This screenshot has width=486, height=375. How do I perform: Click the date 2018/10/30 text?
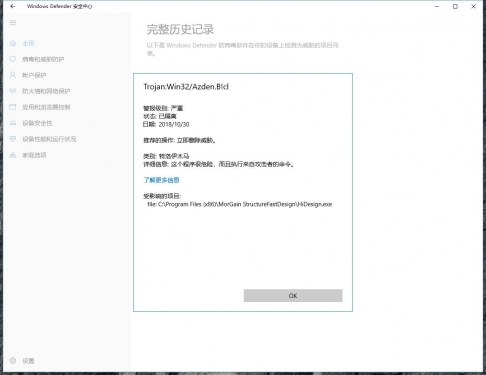click(174, 124)
